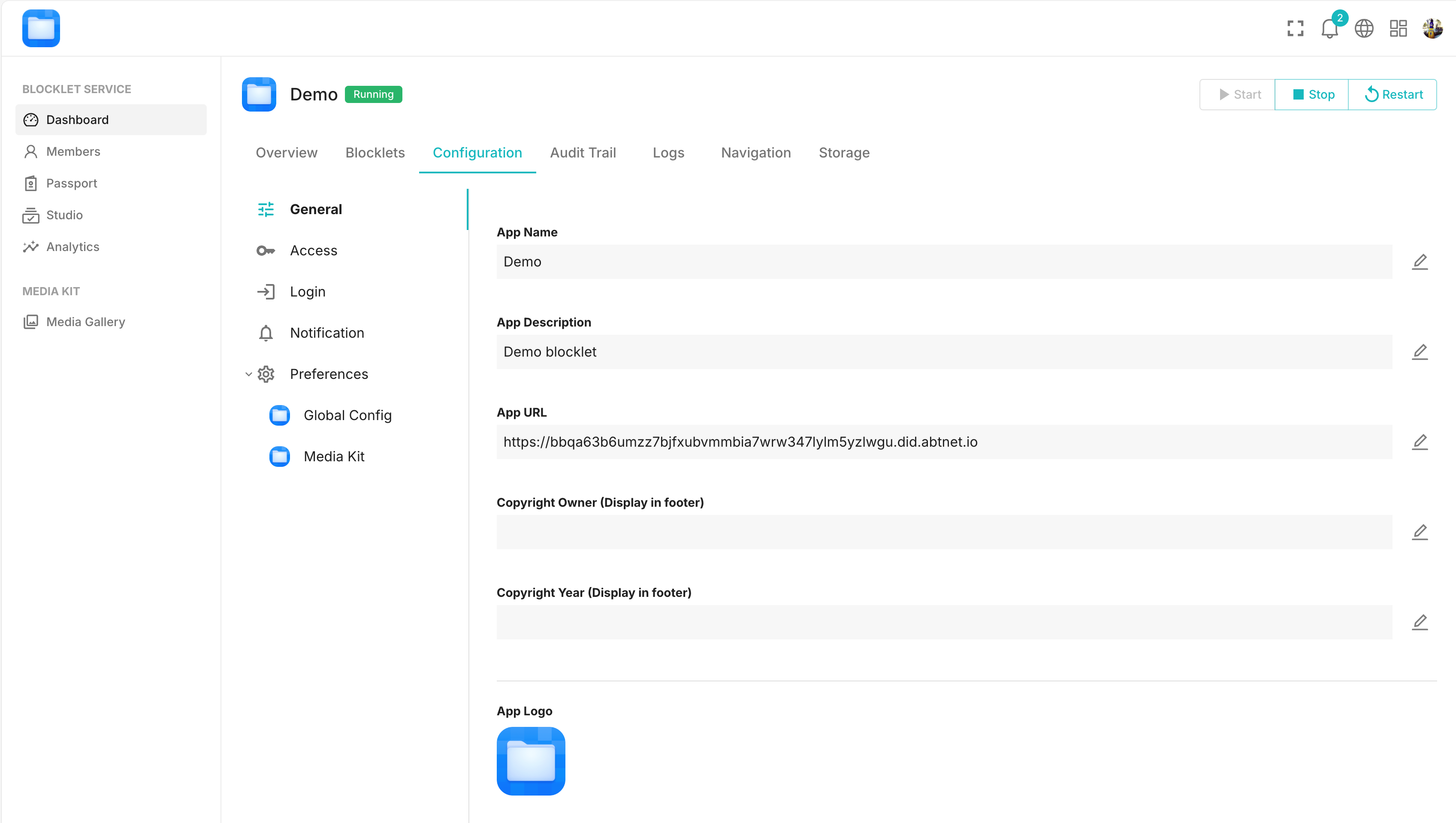Open the apps grid icon

[x=1399, y=28]
